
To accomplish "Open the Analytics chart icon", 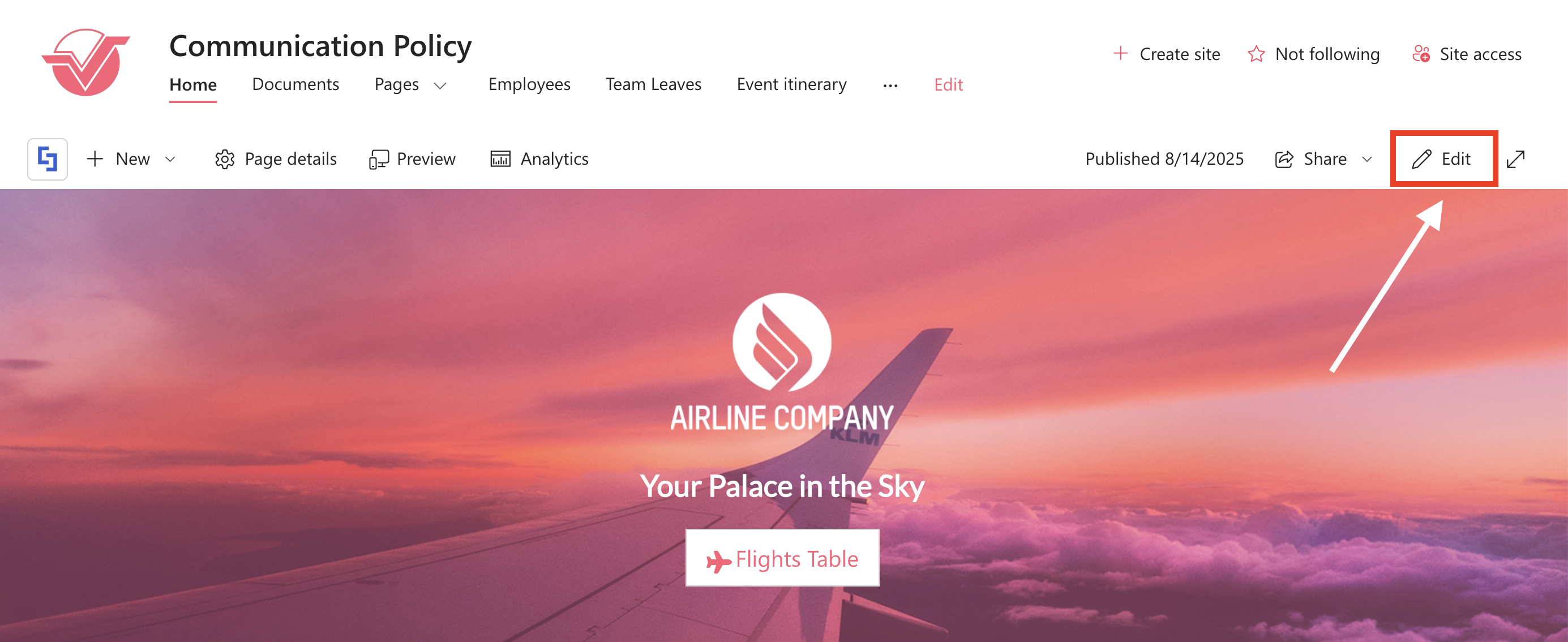I will [500, 159].
